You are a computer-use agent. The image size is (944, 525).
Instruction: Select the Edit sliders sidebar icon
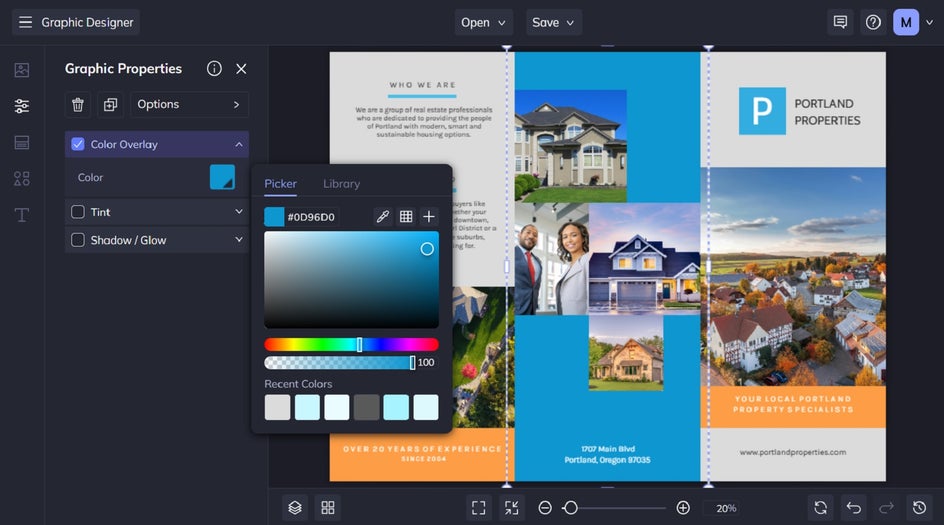pyautogui.click(x=22, y=106)
